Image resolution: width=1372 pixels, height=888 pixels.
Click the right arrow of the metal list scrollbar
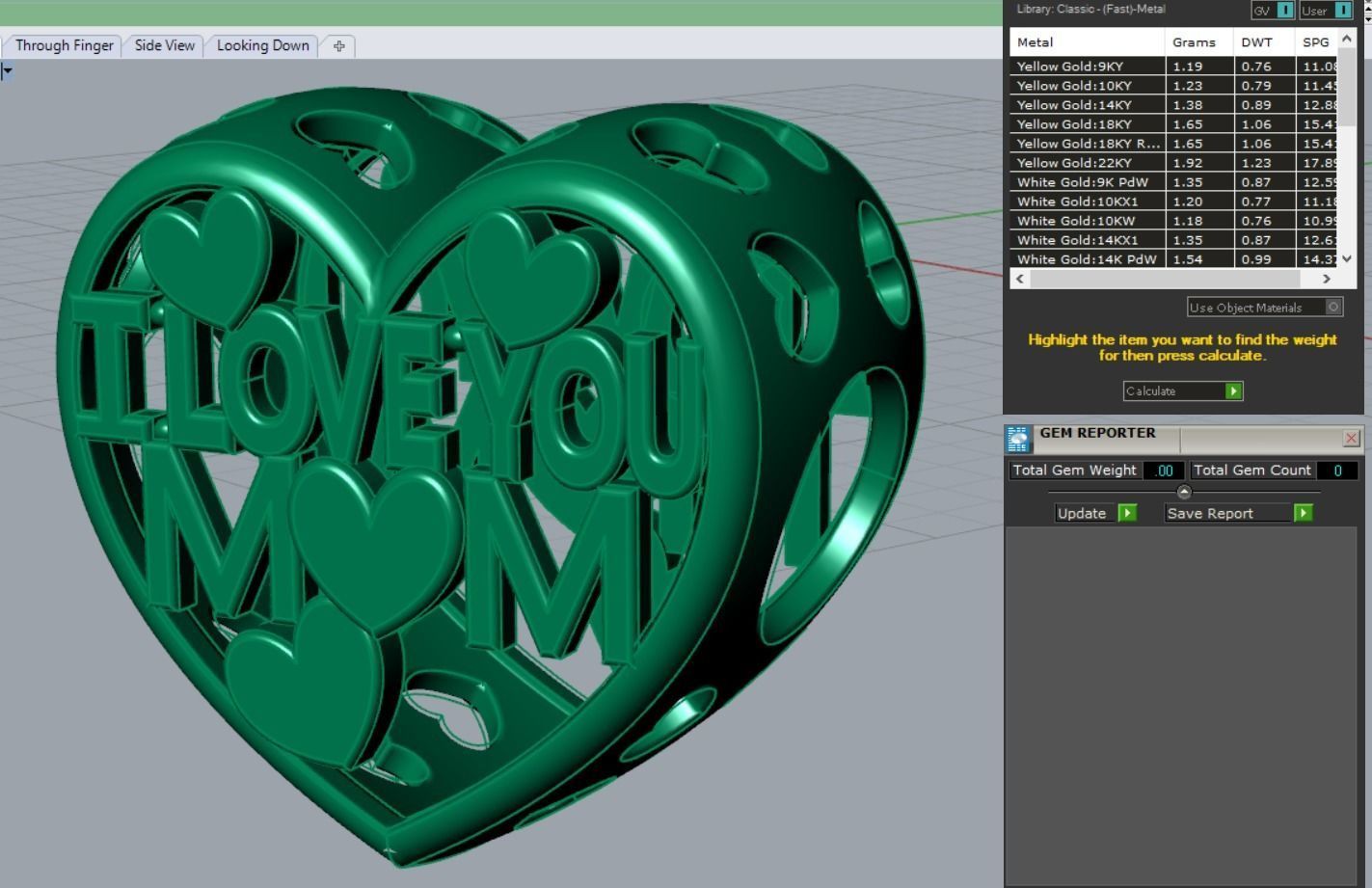[x=1327, y=278]
